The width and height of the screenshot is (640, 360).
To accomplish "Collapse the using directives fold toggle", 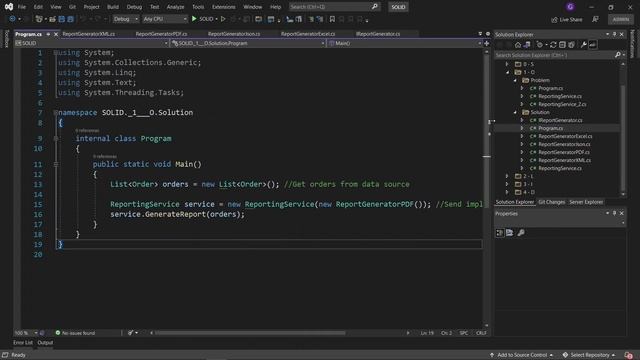I will click(x=56, y=53).
